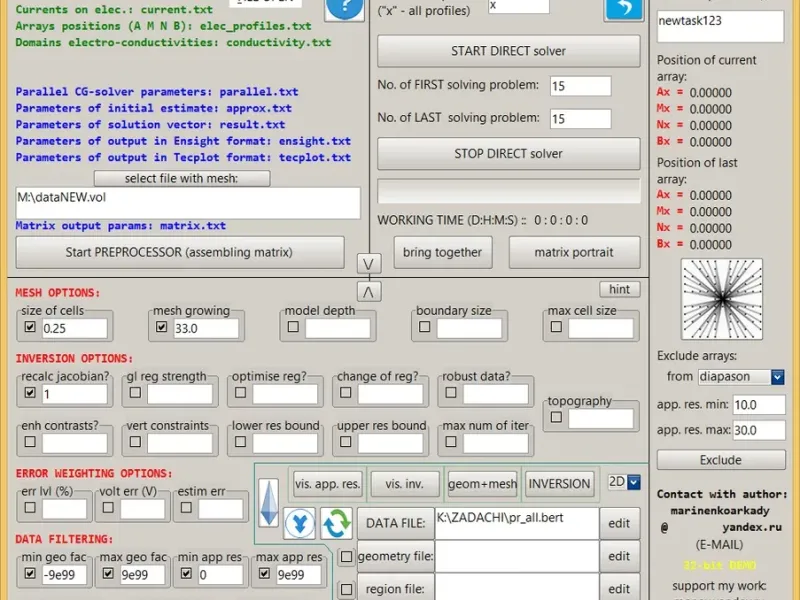Viewport: 800px width, 600px height.
Task: Click the blue double-chevron download icon
Action: pyautogui.click(x=299, y=523)
